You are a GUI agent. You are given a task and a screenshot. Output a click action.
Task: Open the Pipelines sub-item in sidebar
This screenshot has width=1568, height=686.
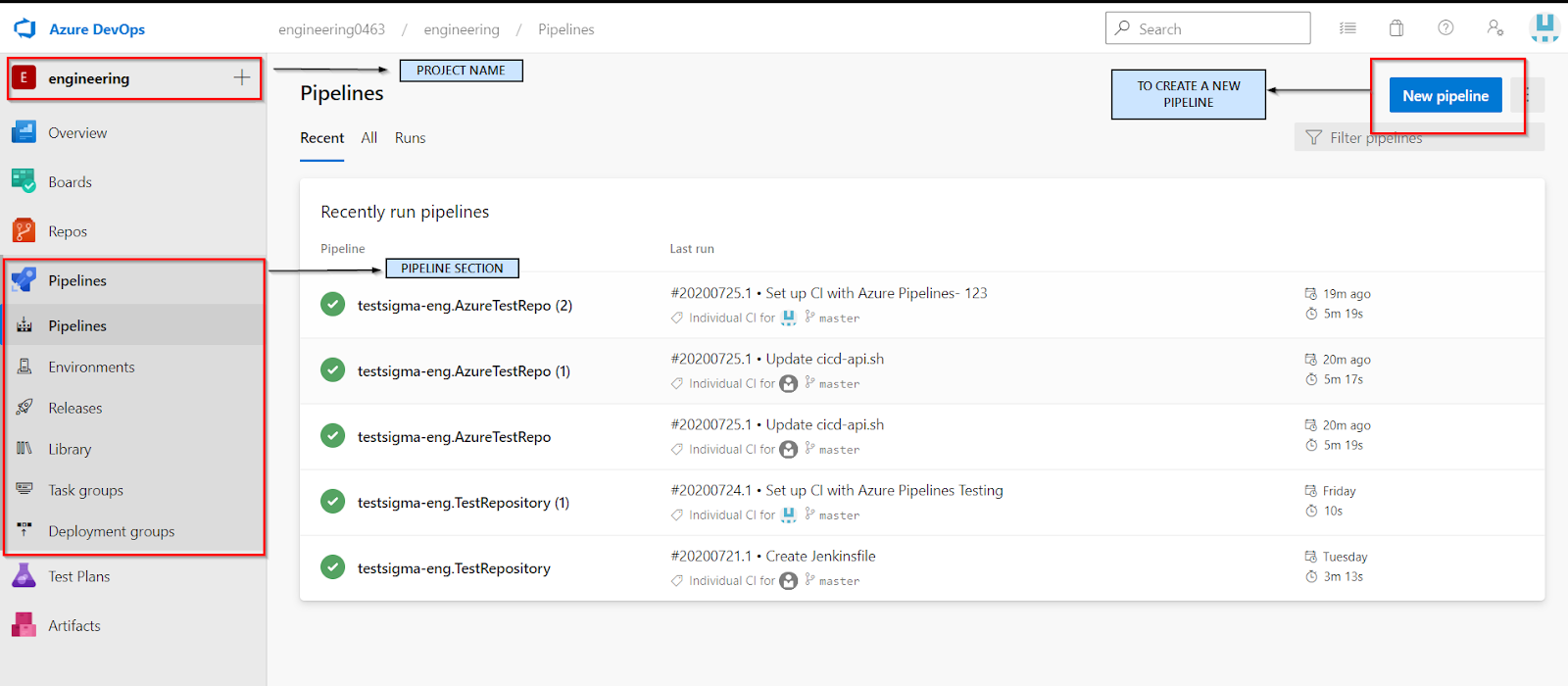tap(77, 325)
